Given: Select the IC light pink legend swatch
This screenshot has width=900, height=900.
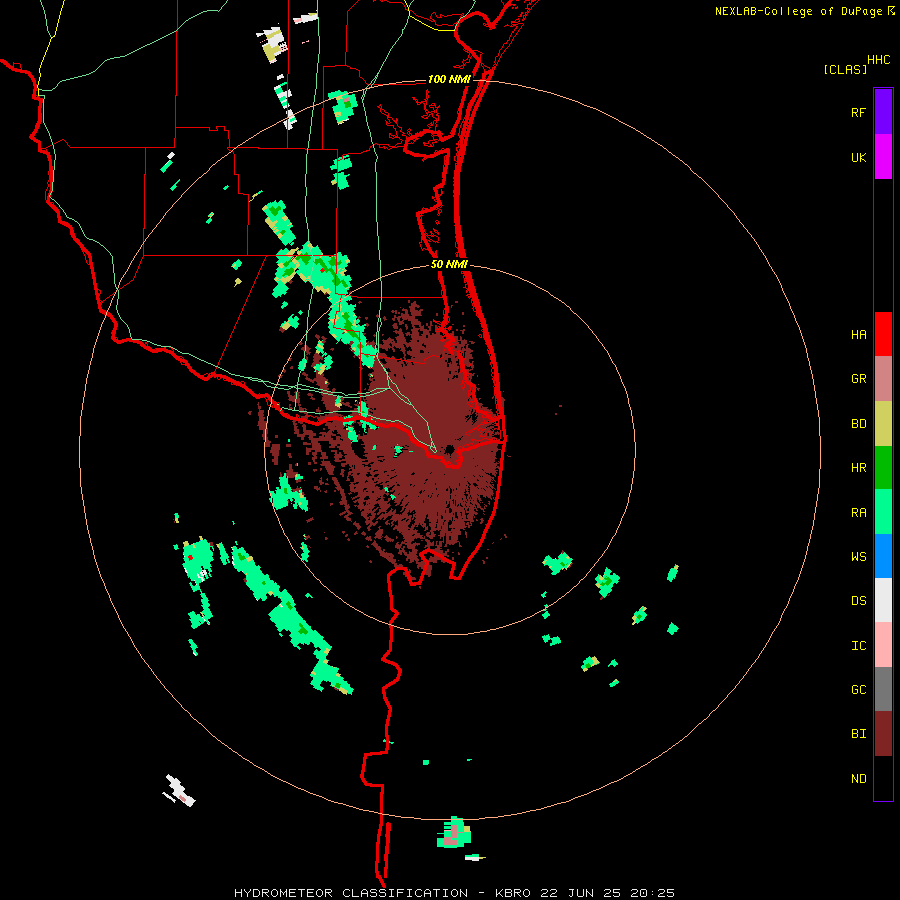Looking at the screenshot, I should click(883, 645).
